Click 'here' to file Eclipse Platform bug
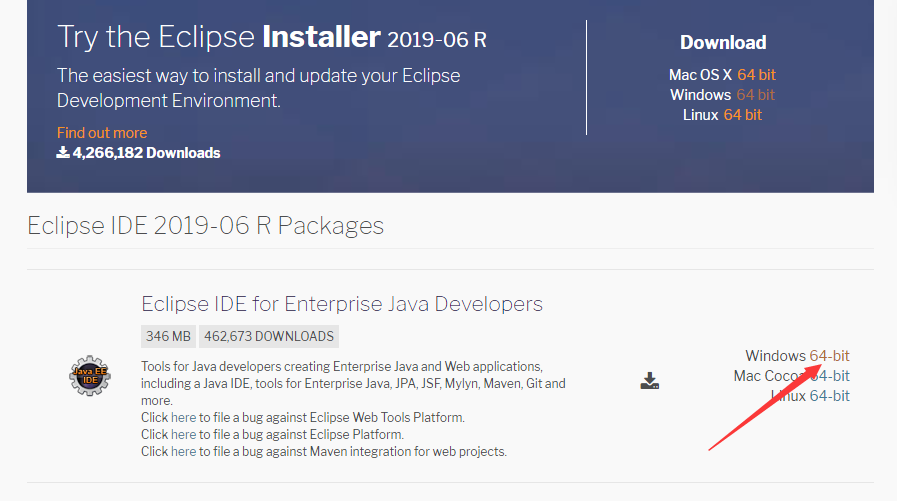The height and width of the screenshot is (501, 897). [x=183, y=434]
